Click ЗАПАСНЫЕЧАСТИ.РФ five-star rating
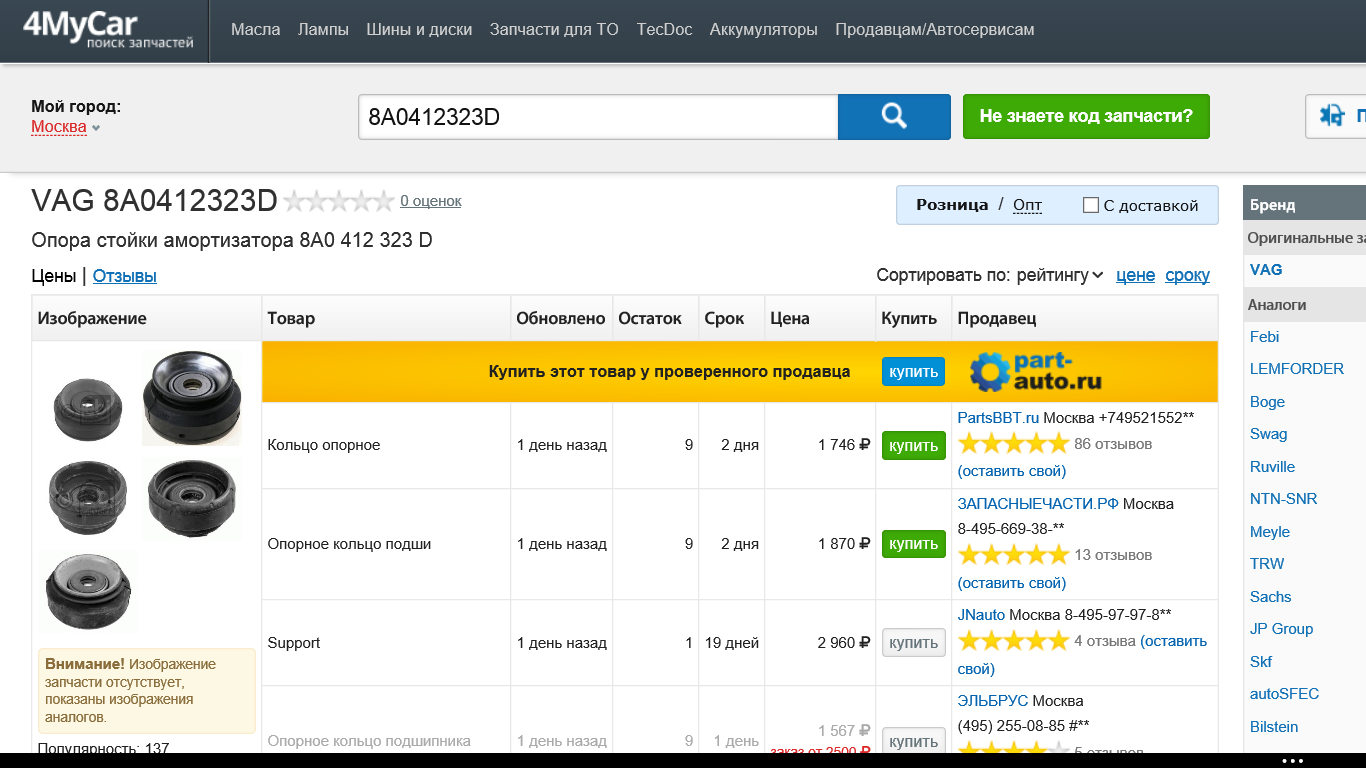This screenshot has width=1366, height=768. point(1013,554)
